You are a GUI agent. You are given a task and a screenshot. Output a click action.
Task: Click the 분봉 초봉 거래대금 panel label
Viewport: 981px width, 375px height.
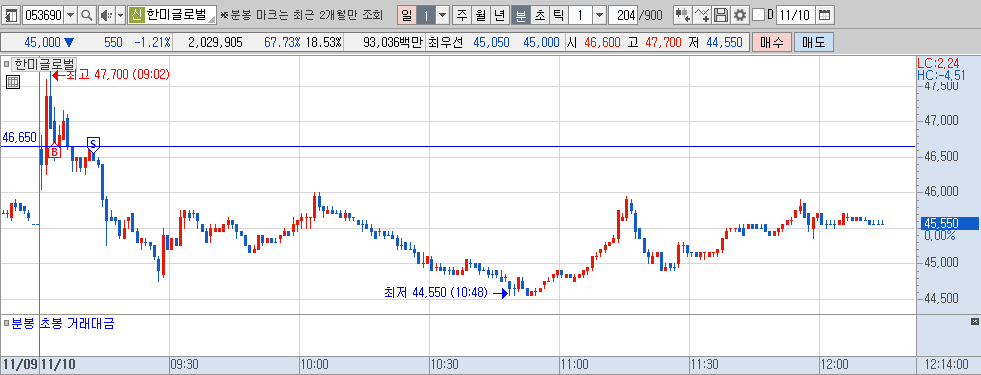click(x=63, y=324)
